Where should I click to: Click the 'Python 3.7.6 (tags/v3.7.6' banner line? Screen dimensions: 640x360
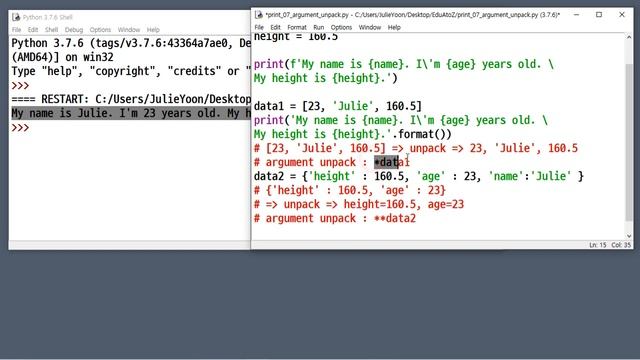[x=131, y=43]
